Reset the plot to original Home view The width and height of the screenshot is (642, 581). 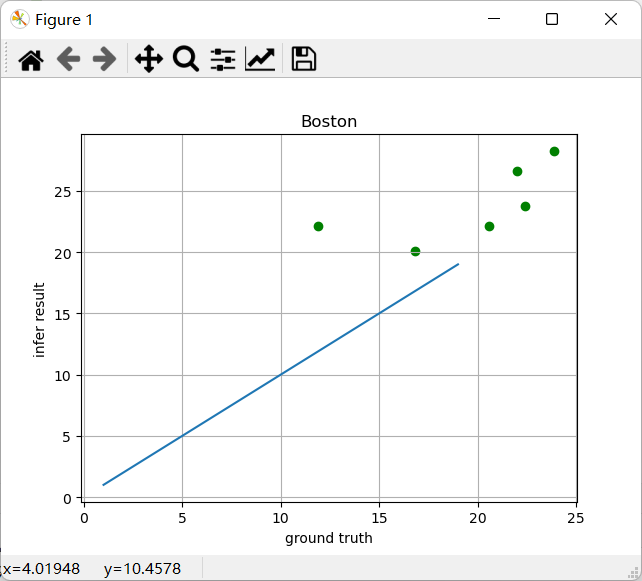pyautogui.click(x=31, y=60)
